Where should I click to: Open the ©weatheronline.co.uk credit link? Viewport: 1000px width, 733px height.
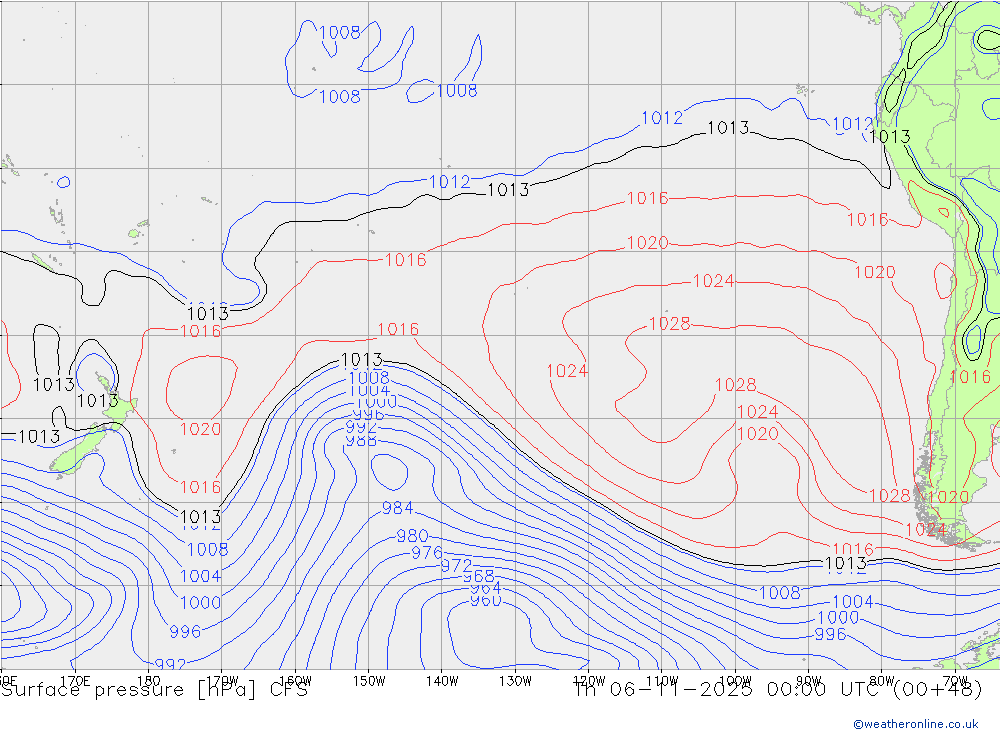click(916, 724)
